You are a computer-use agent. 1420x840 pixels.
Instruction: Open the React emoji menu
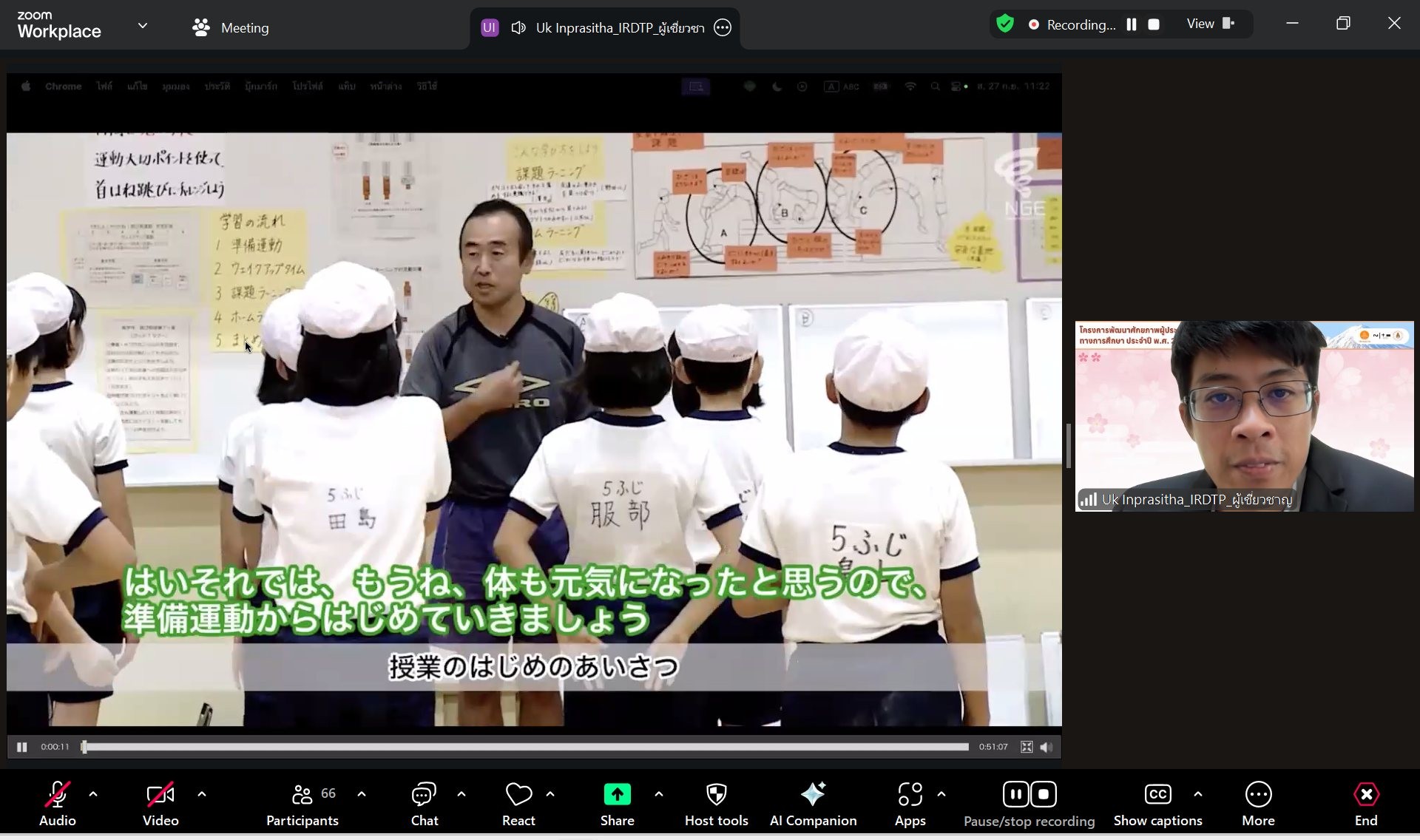[x=518, y=803]
